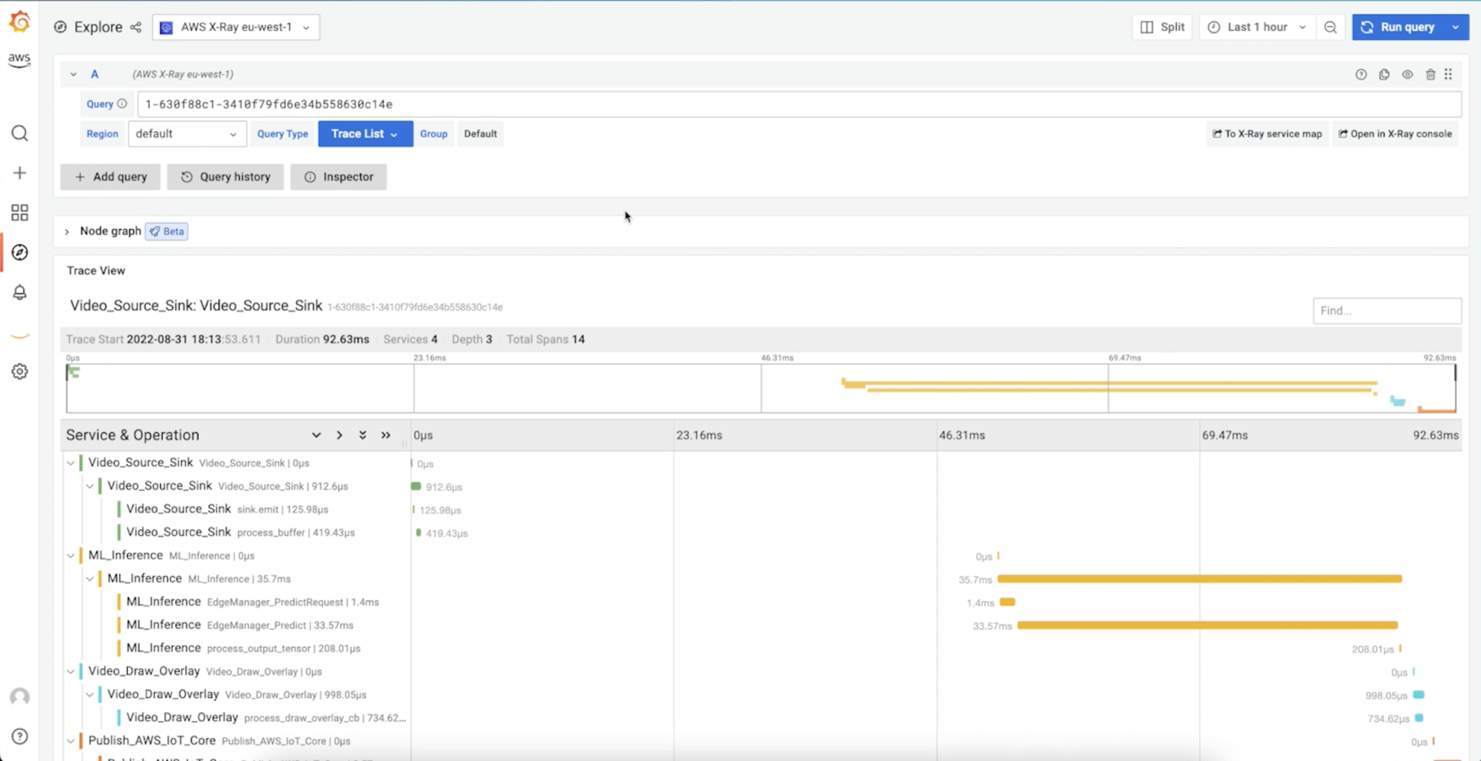Click the collapse all double chevron in Service & Operation
This screenshot has height=761, width=1481.
pyautogui.click(x=386, y=435)
